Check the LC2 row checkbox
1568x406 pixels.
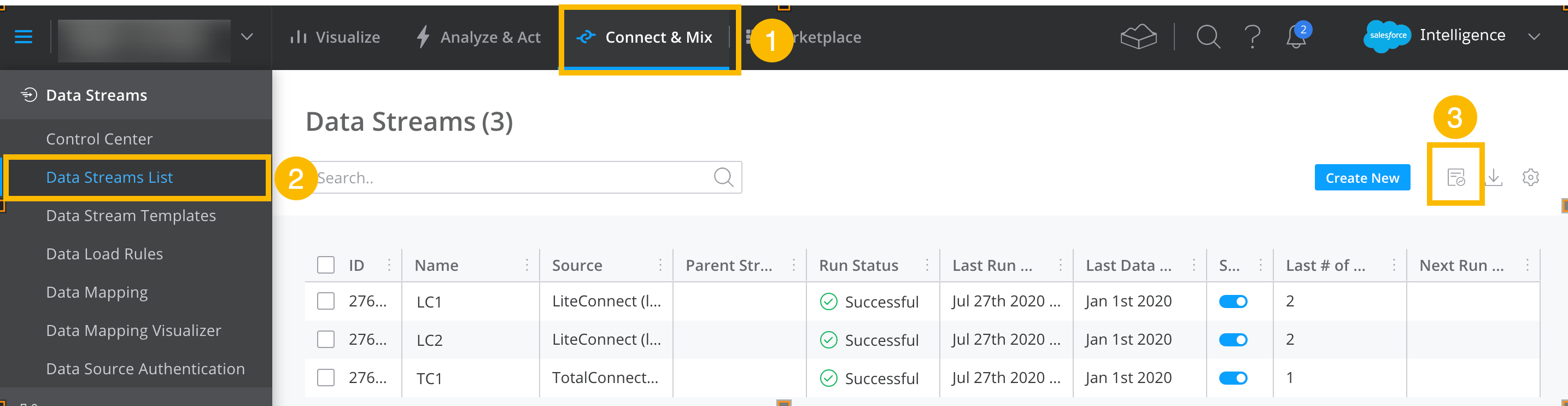[x=326, y=340]
